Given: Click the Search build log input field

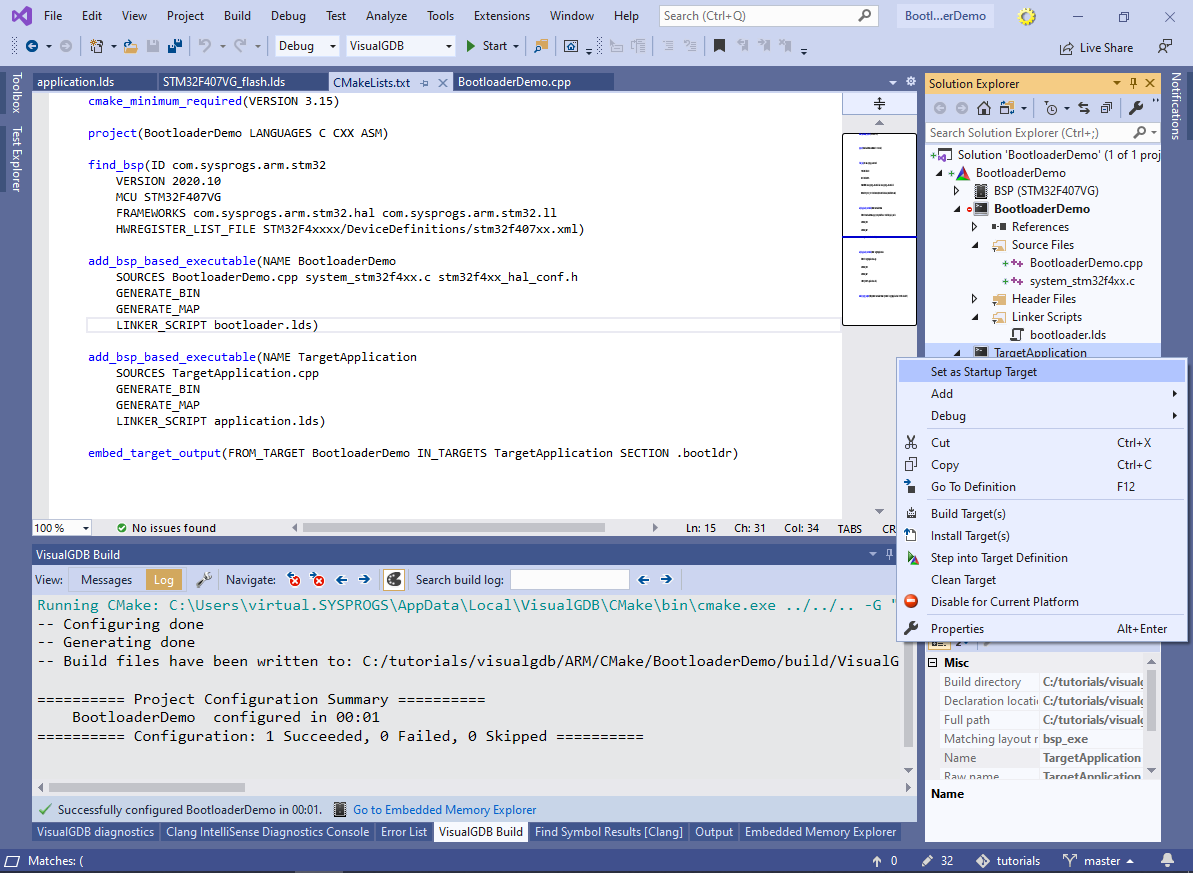Looking at the screenshot, I should 570,580.
